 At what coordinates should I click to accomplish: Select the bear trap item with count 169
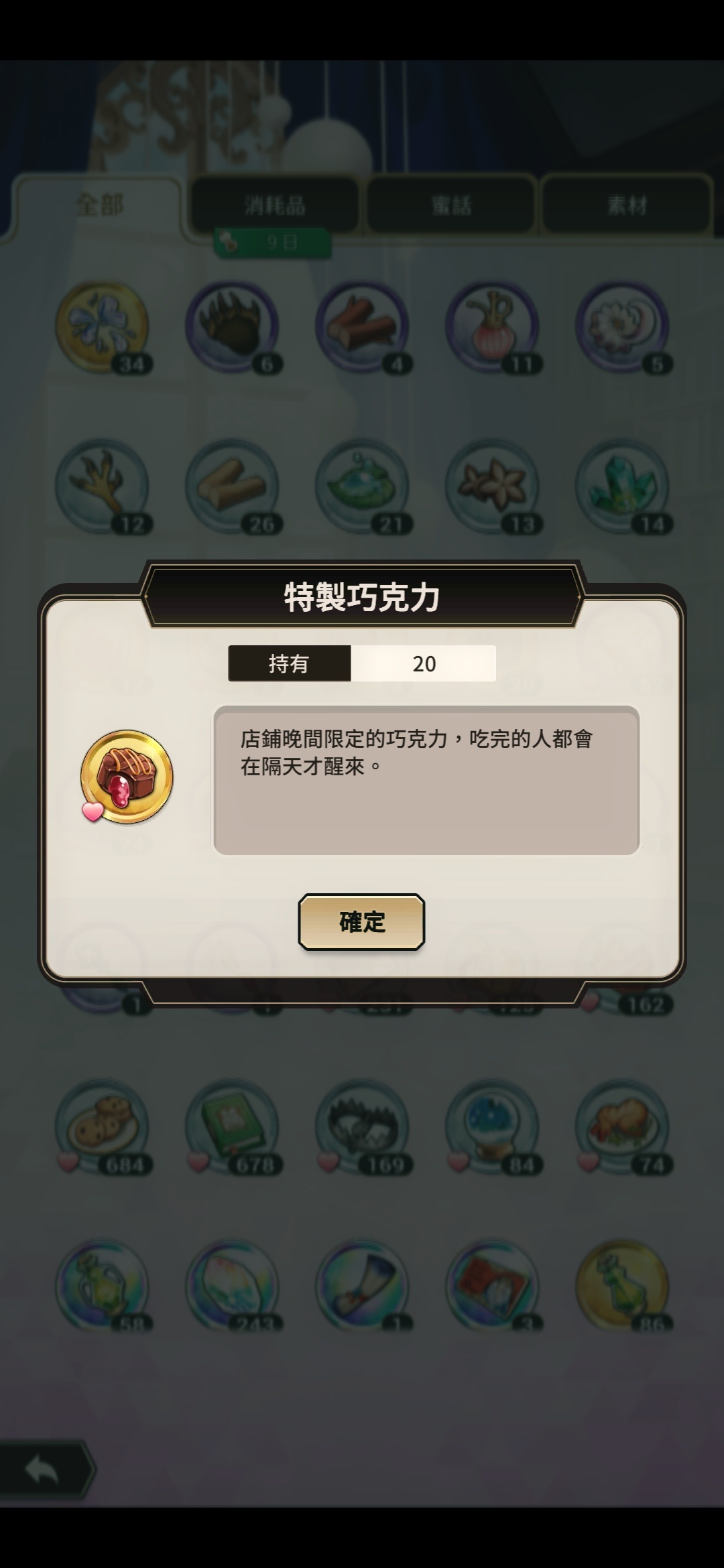pos(363,1127)
